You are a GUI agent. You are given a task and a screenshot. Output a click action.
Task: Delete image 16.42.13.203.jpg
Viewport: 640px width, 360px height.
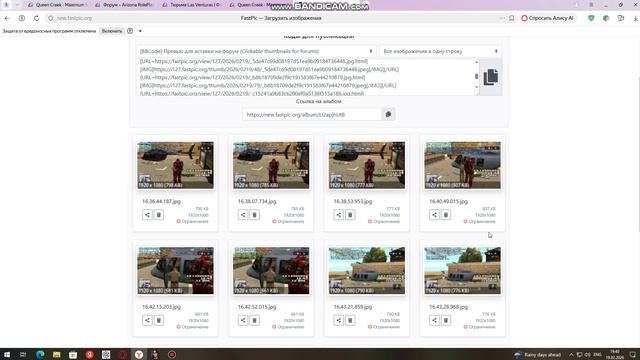click(x=159, y=320)
